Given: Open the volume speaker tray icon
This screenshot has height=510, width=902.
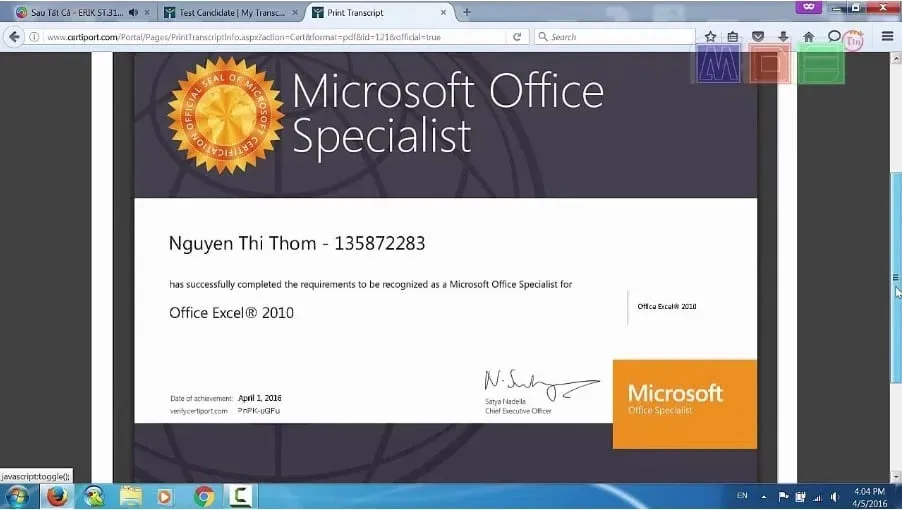Looking at the screenshot, I should [835, 497].
